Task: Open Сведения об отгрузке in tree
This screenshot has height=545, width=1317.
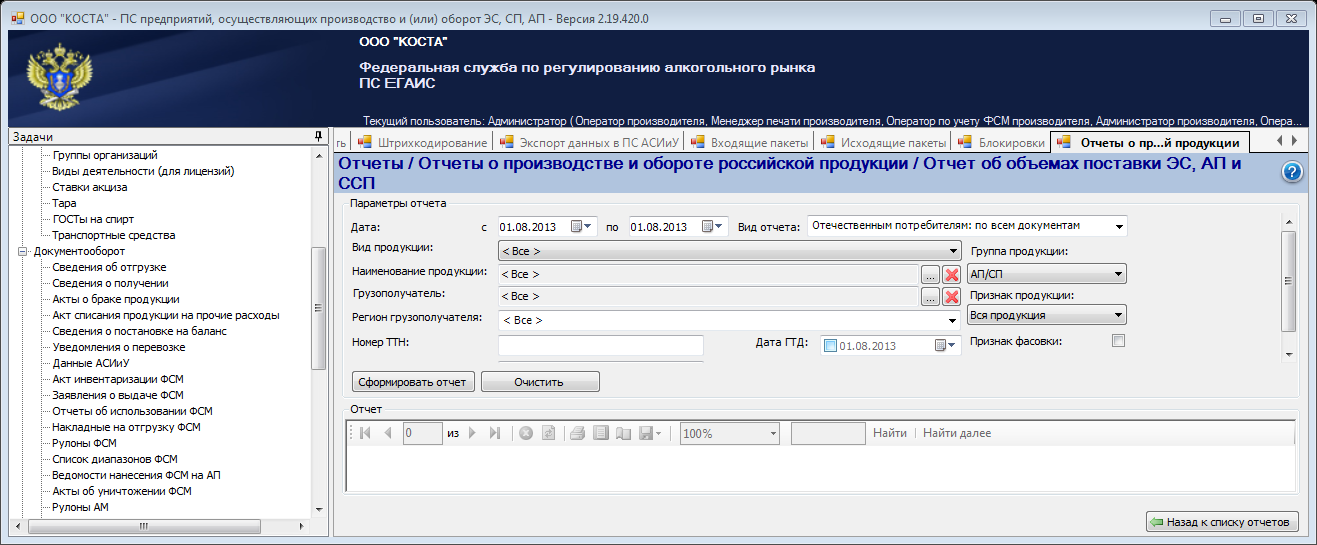Action: point(109,267)
